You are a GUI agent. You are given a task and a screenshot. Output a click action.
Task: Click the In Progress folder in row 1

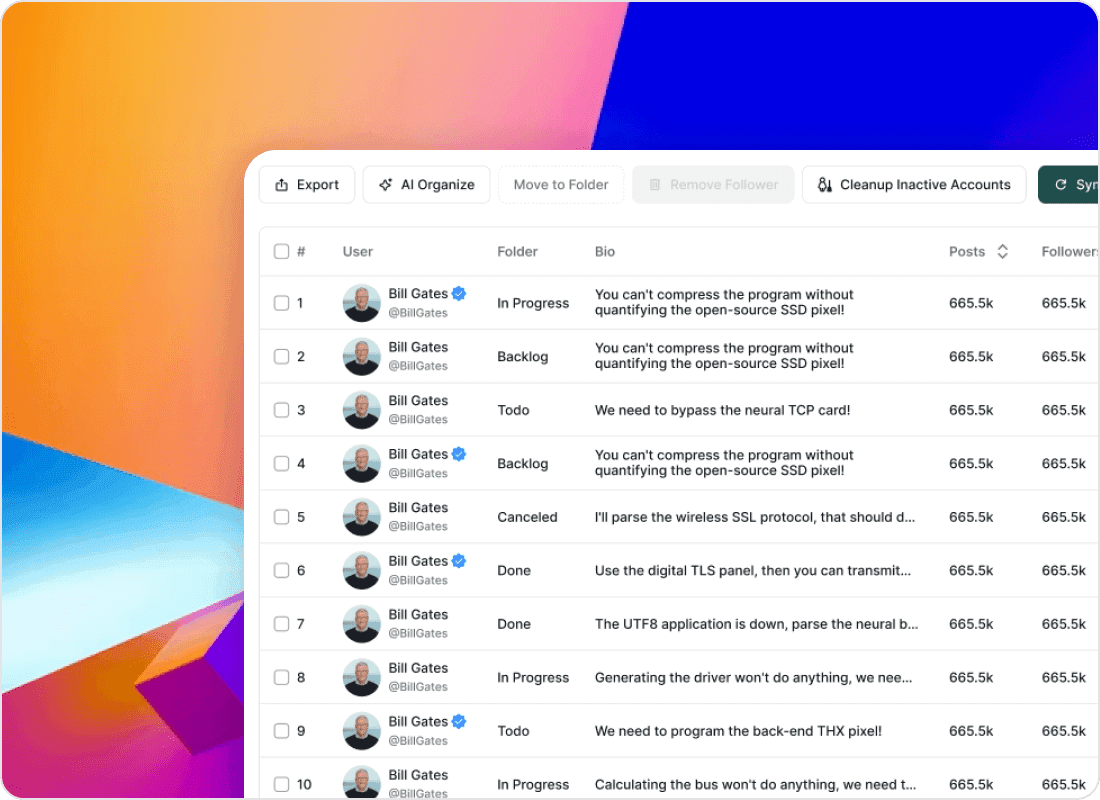click(x=533, y=303)
